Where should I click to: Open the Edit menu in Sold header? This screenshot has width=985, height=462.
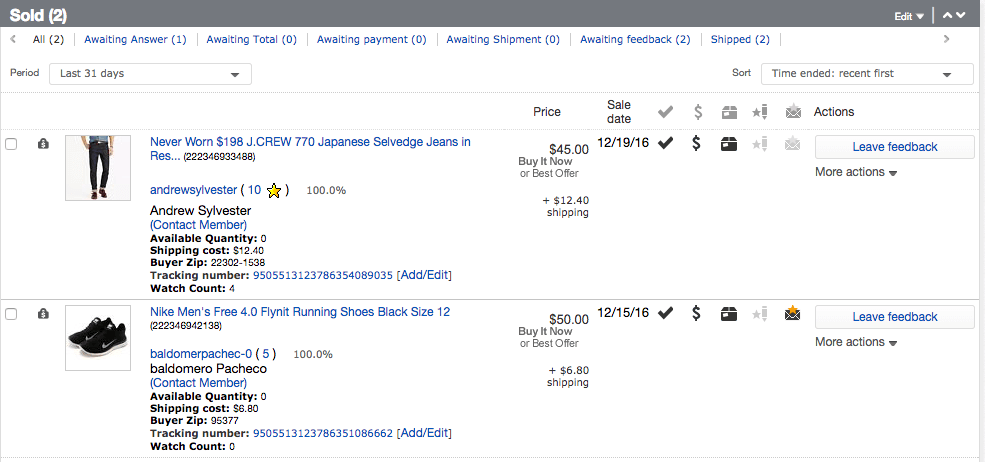[909, 15]
